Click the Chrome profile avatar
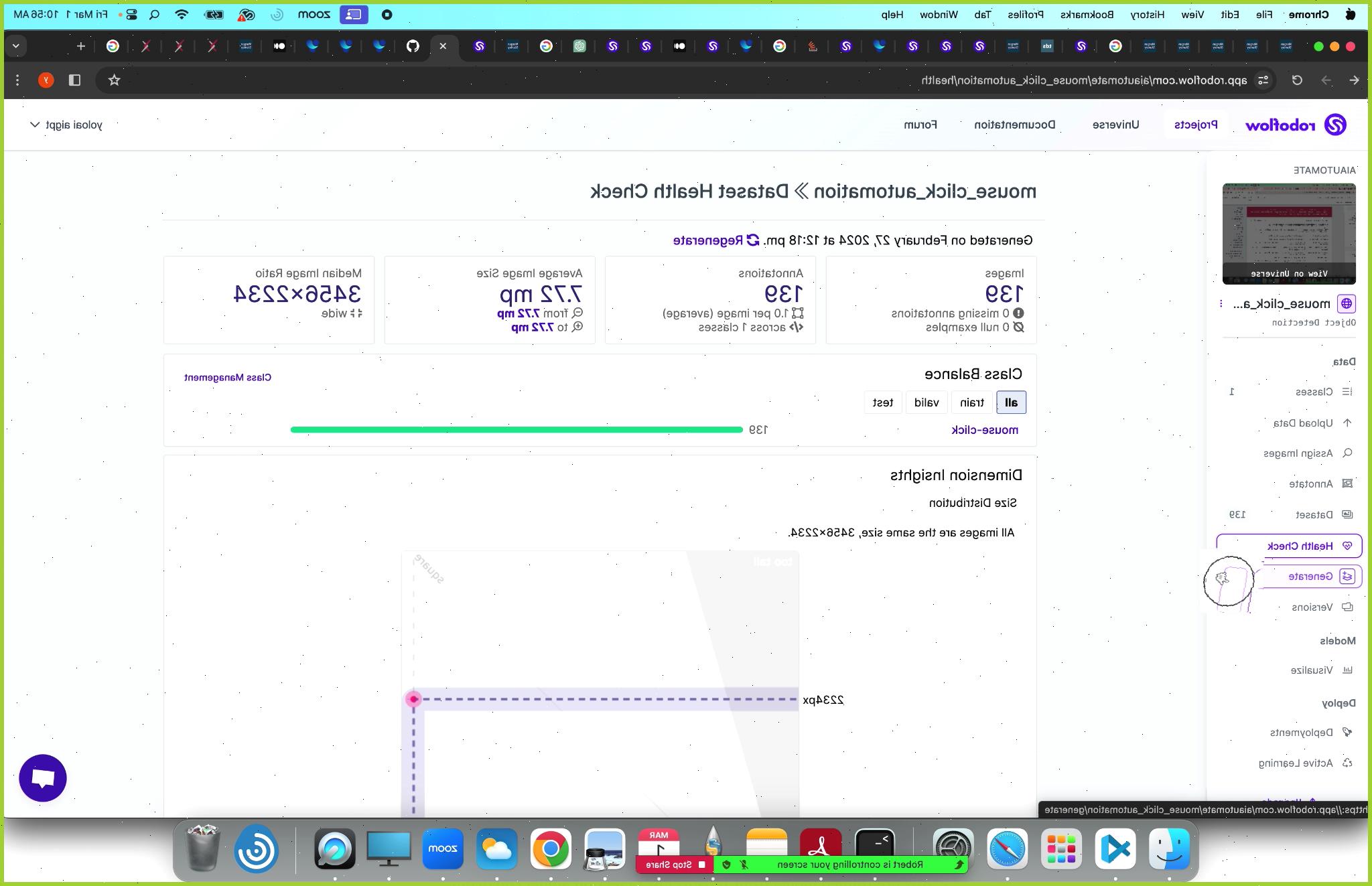The image size is (1372, 886). 46,80
